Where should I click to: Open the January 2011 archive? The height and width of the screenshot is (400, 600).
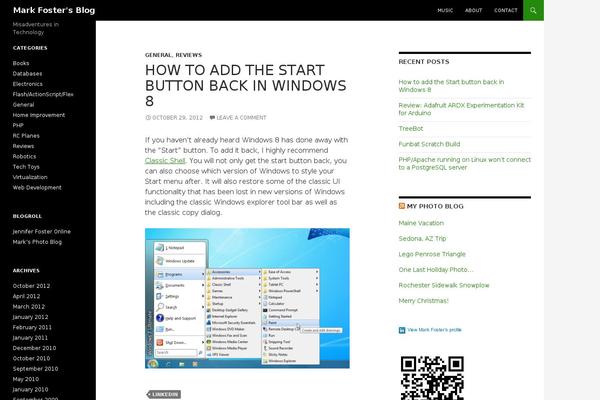[x=30, y=338]
